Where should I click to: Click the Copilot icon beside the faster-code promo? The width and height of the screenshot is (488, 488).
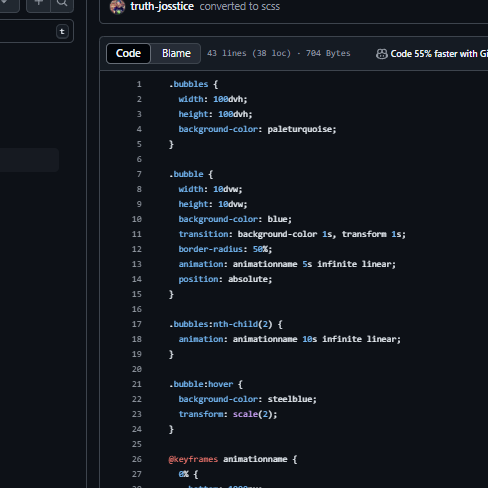tap(382, 54)
